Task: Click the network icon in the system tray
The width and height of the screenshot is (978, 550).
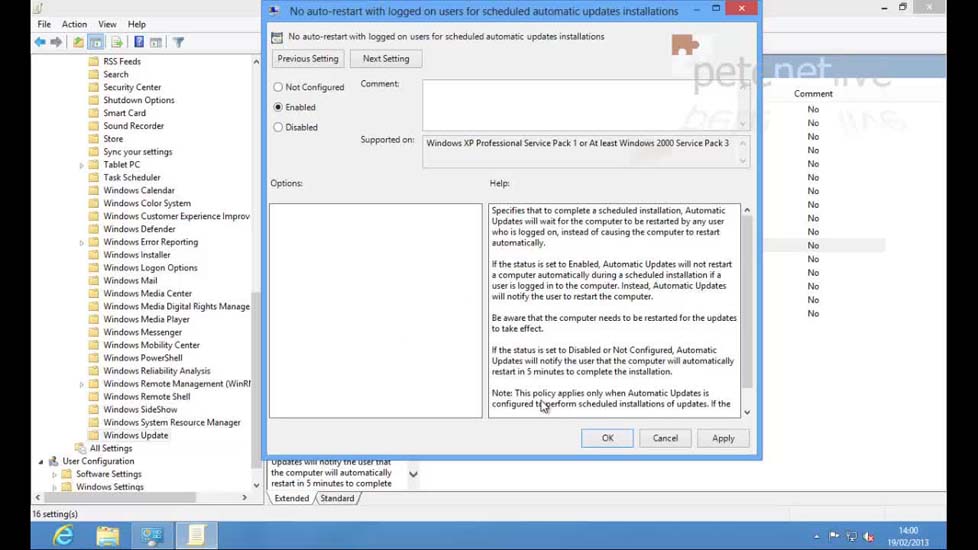Action: point(851,536)
